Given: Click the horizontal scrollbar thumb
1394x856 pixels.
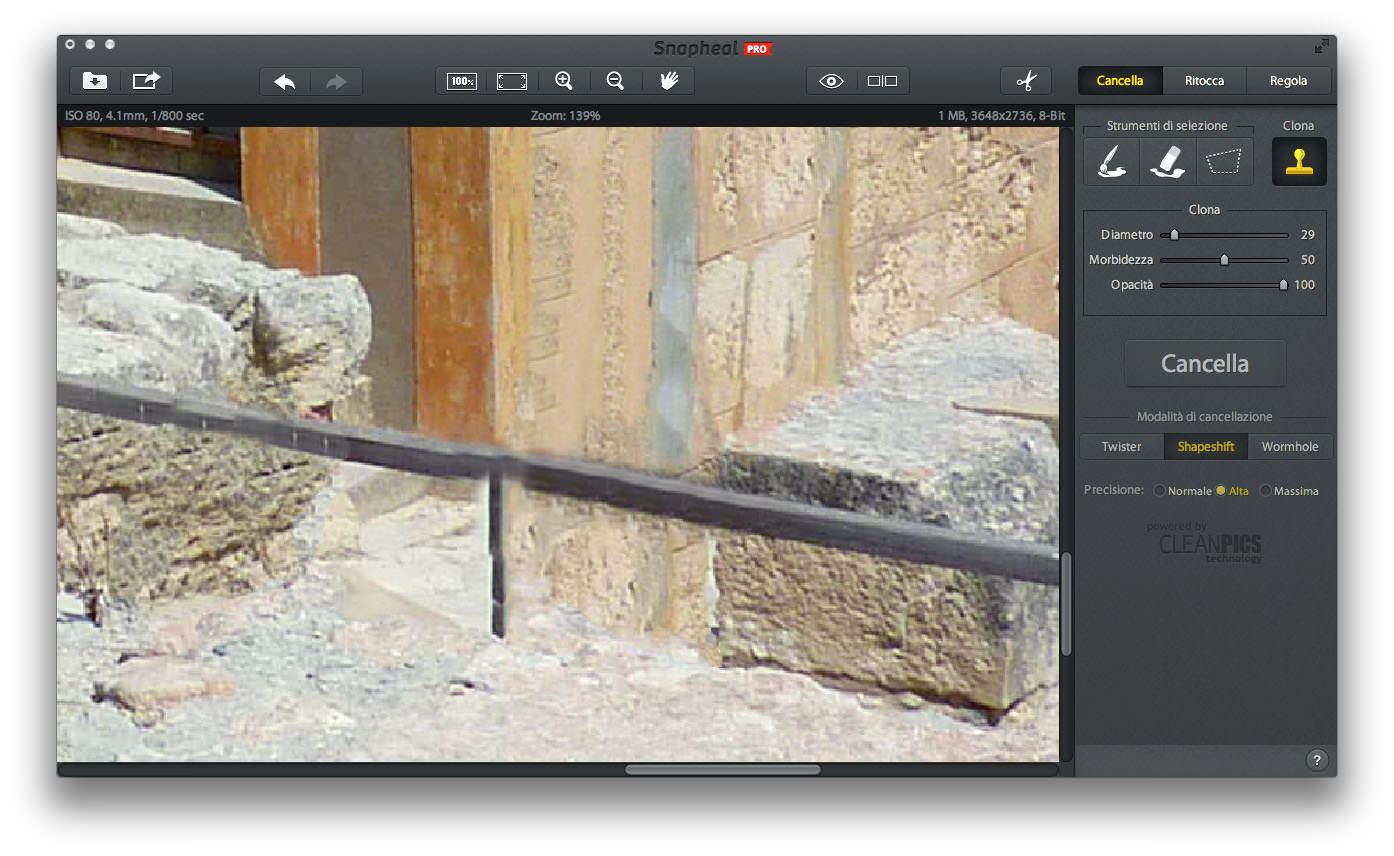Looking at the screenshot, I should (x=723, y=769).
